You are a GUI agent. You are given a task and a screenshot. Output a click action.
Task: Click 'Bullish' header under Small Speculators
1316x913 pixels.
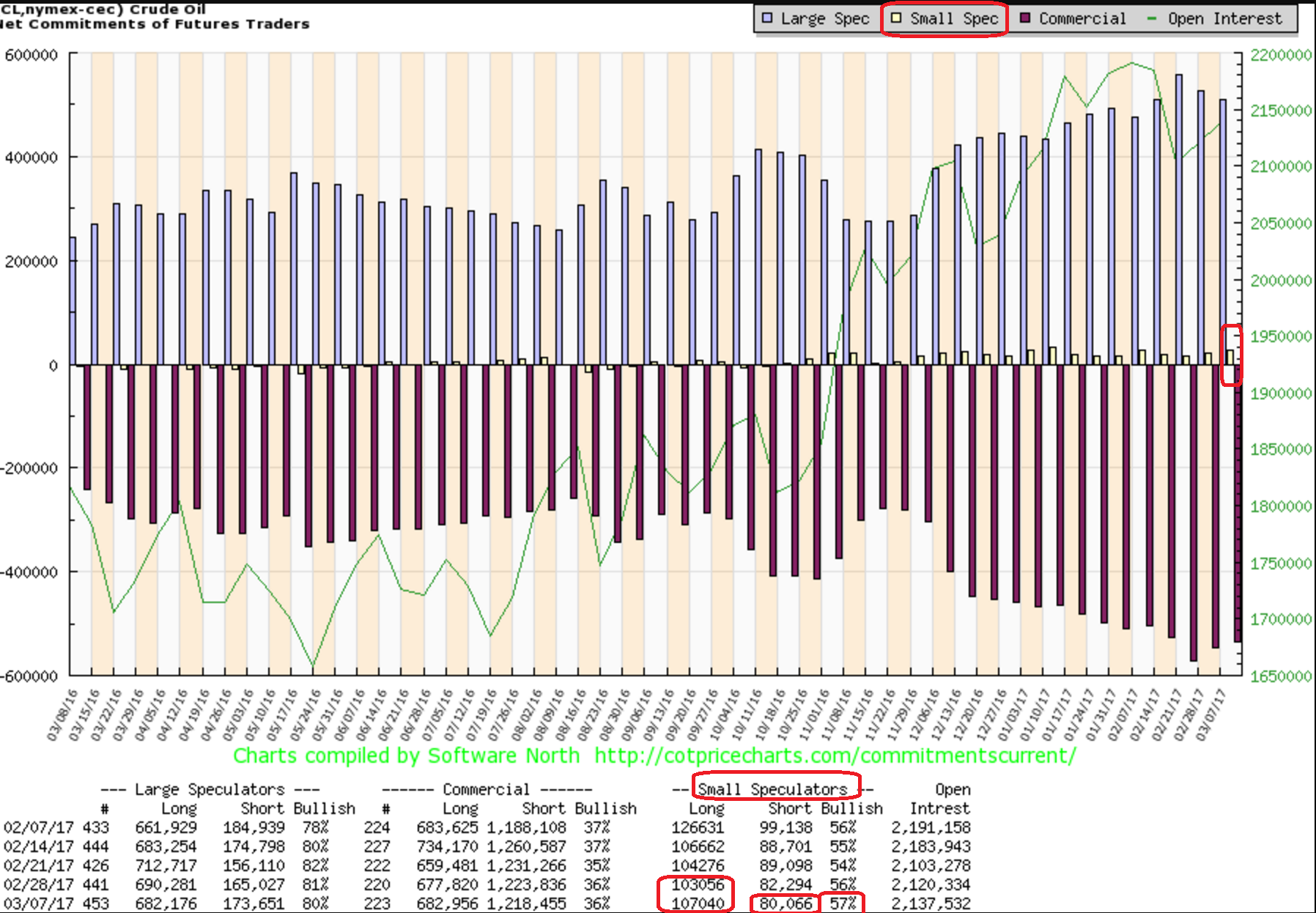pos(851,808)
